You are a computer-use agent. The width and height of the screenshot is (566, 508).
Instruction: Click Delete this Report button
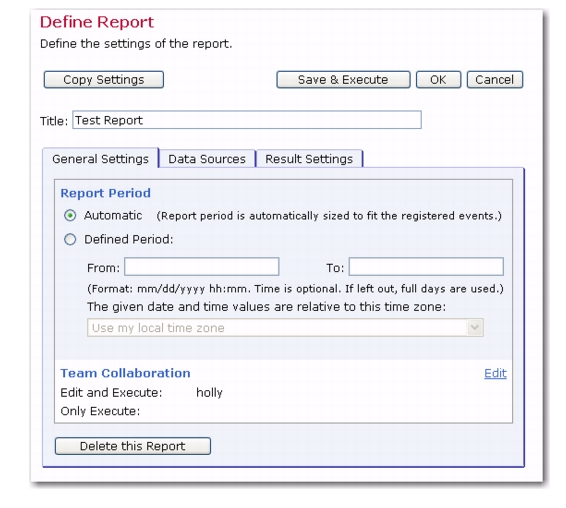133,446
